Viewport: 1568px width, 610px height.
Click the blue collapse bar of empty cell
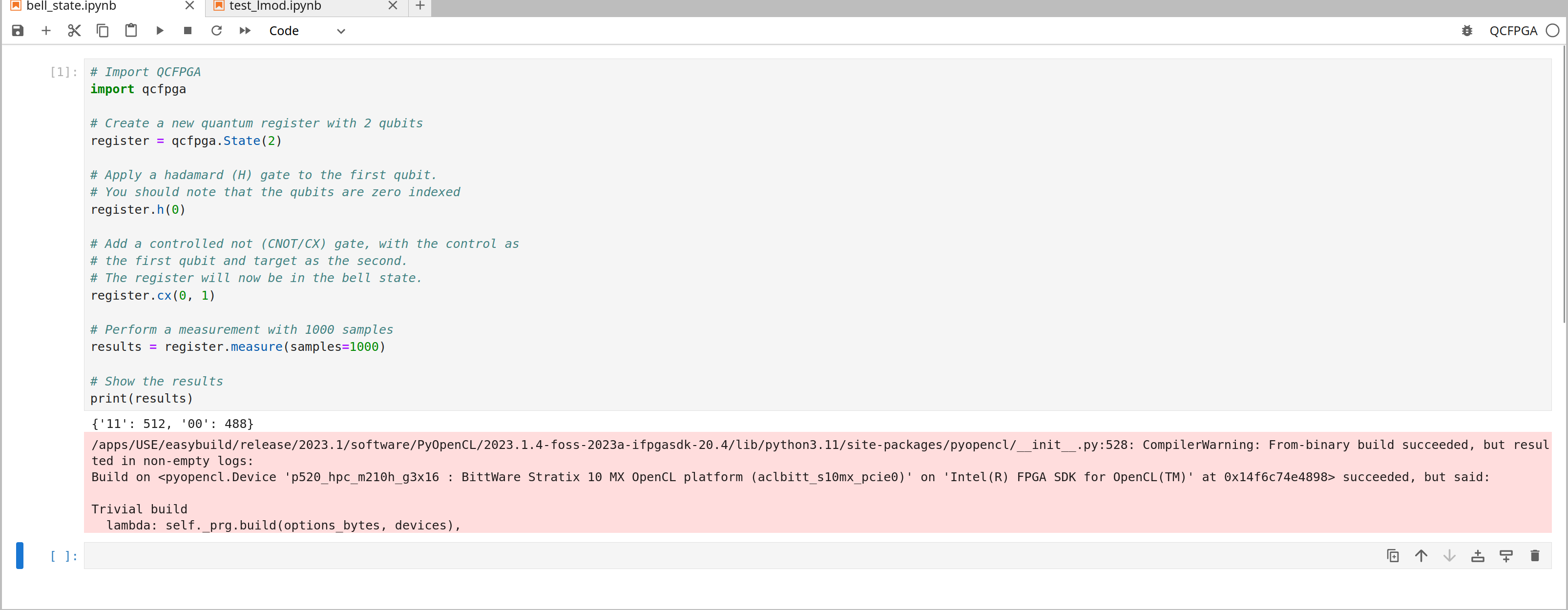20,555
